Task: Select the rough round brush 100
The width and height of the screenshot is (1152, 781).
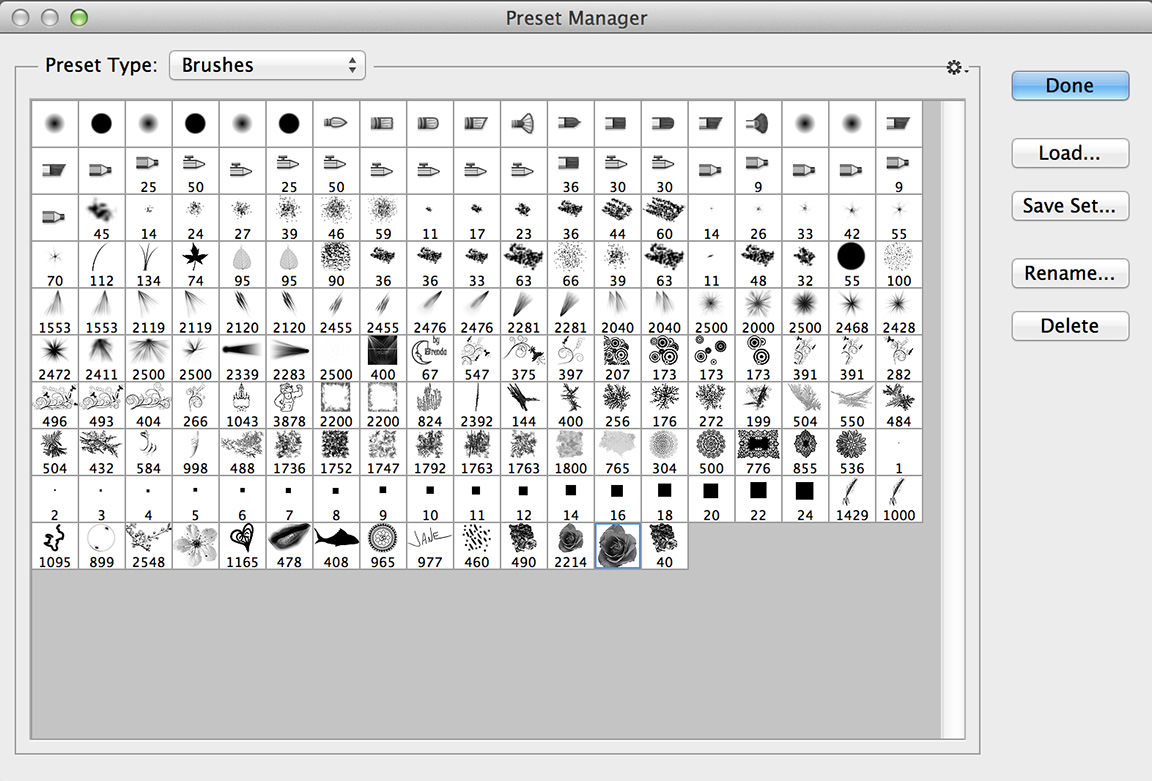Action: (899, 264)
